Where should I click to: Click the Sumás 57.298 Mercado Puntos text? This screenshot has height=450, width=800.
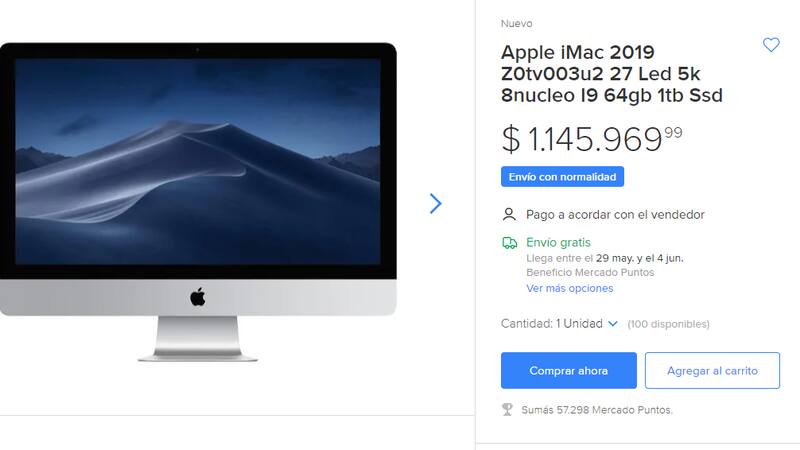coord(597,410)
